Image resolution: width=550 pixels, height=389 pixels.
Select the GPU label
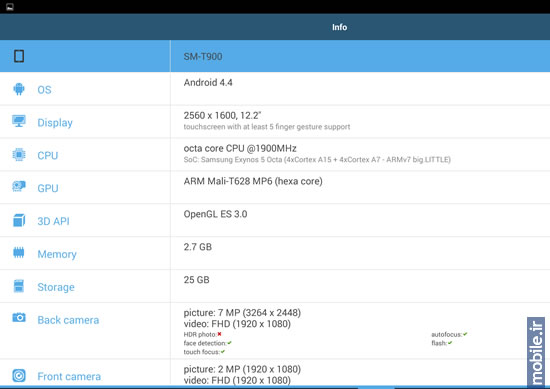point(48,188)
